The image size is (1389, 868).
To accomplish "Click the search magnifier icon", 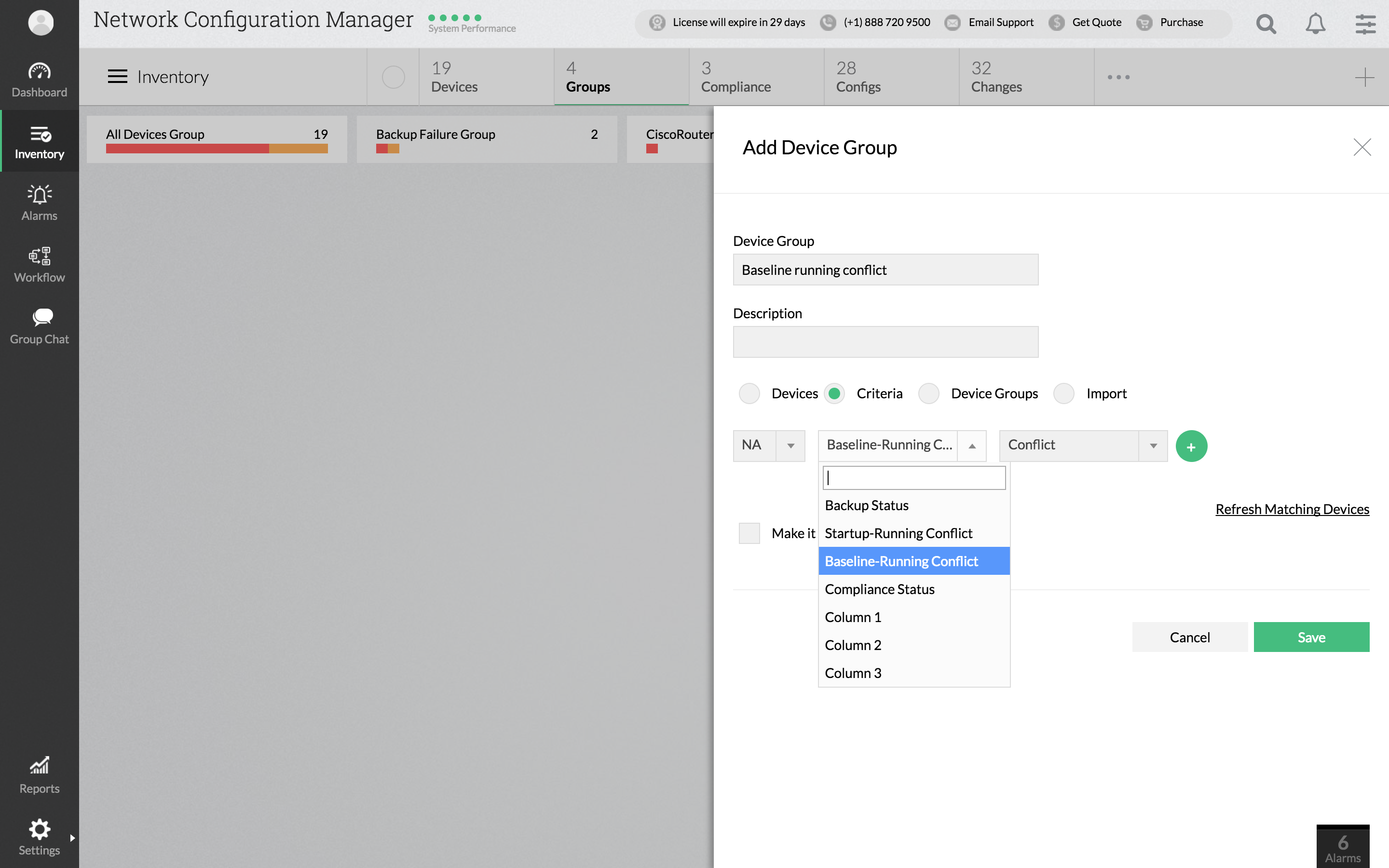I will (x=1266, y=24).
